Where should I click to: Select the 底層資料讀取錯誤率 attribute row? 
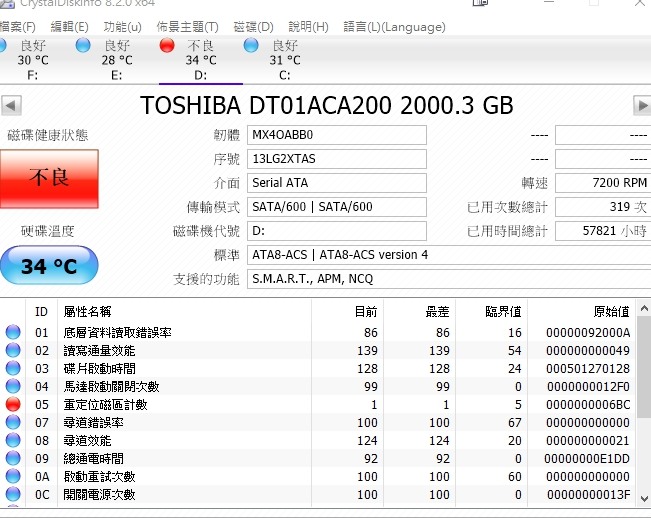pos(318,332)
